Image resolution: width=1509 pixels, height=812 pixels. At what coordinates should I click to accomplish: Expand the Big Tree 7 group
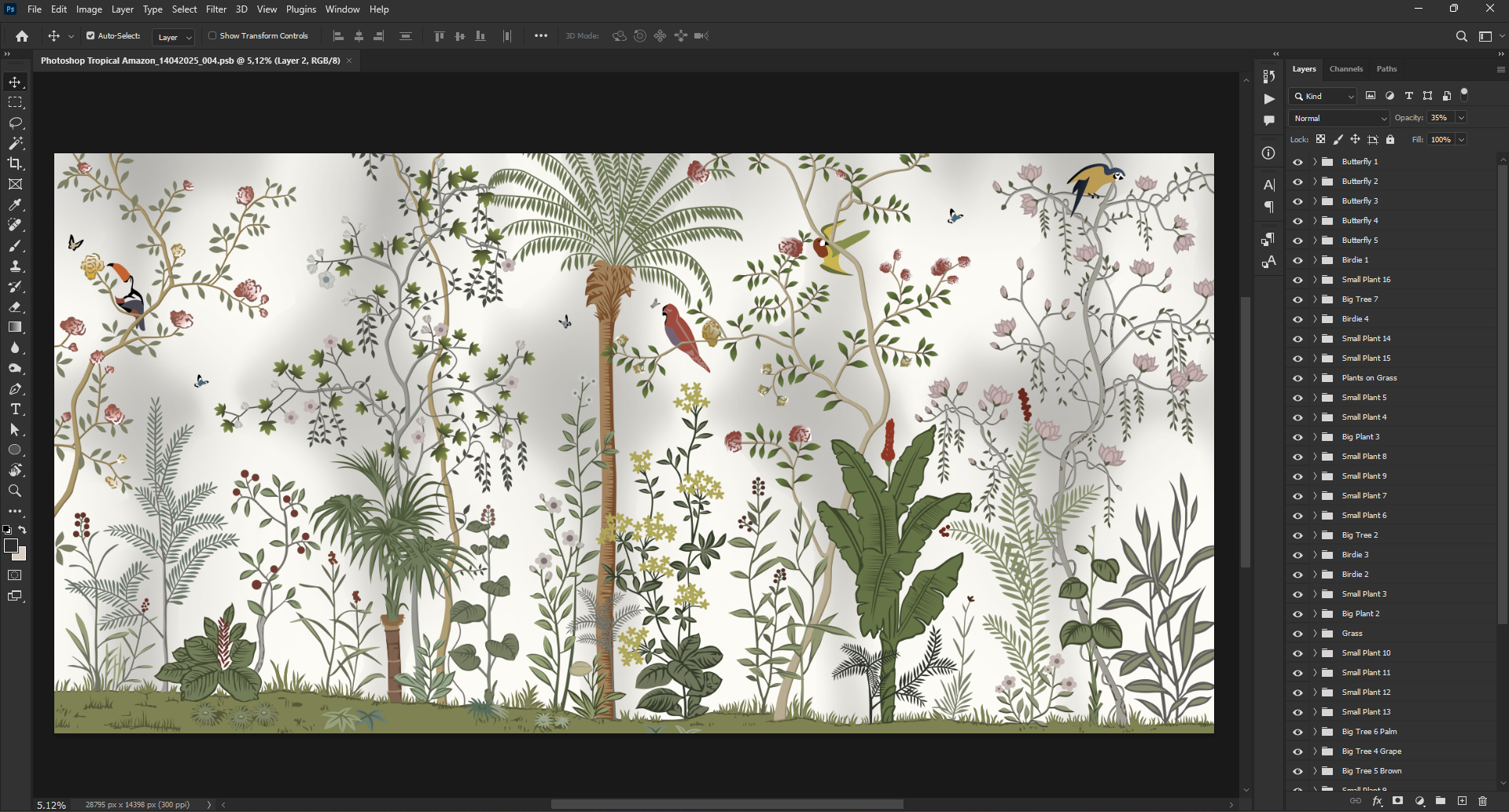tap(1315, 299)
